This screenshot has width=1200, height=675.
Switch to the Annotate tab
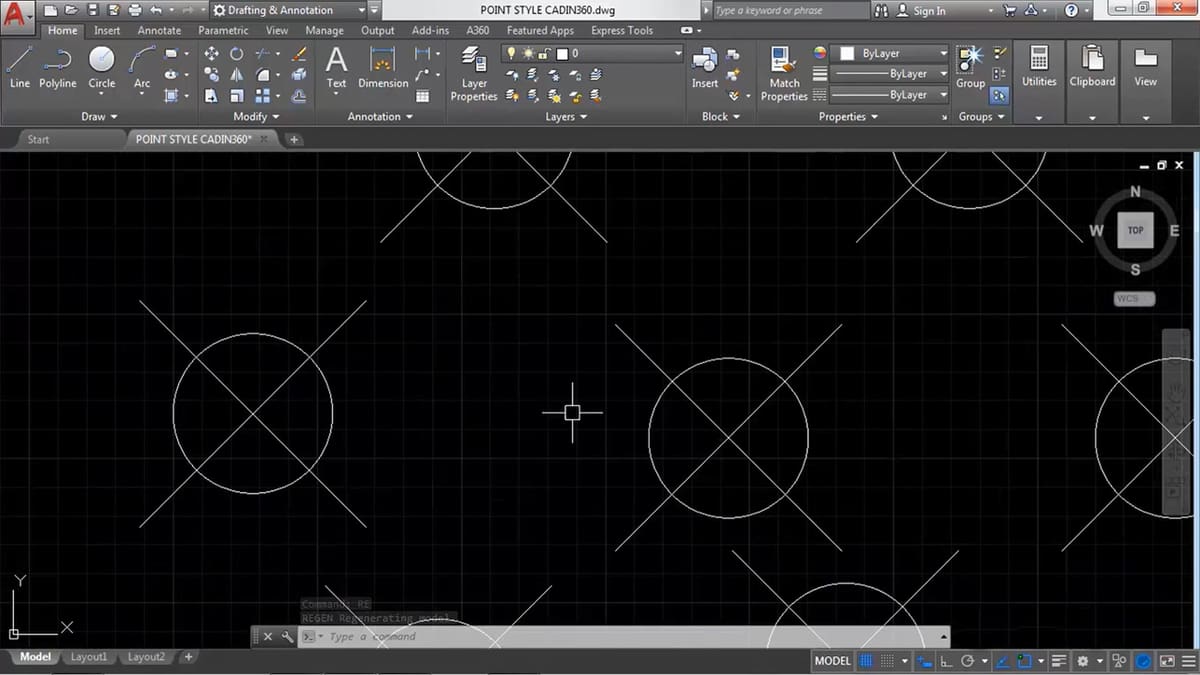pos(159,31)
